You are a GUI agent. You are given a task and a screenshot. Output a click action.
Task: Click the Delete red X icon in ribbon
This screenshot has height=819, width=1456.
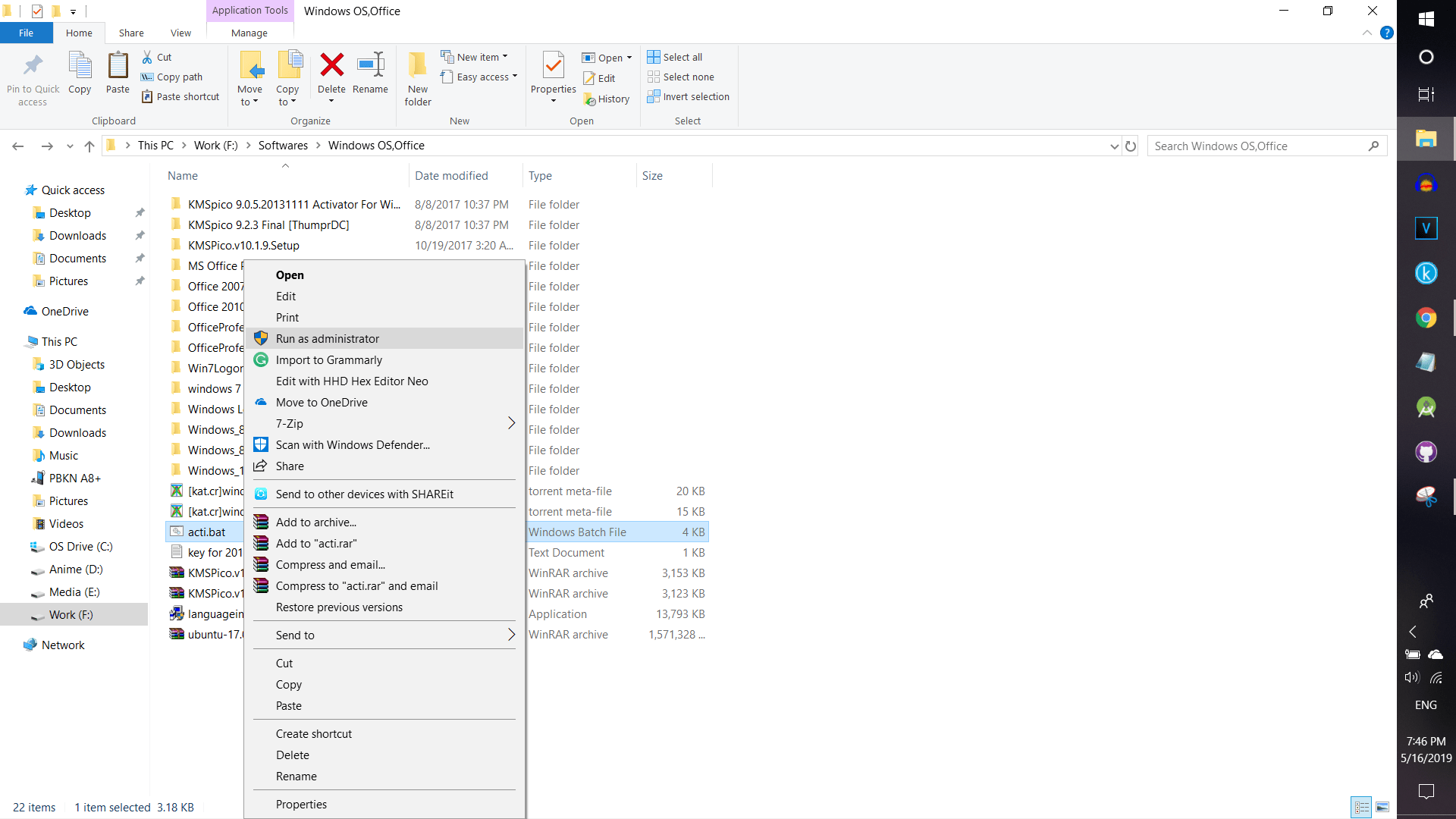tap(331, 65)
